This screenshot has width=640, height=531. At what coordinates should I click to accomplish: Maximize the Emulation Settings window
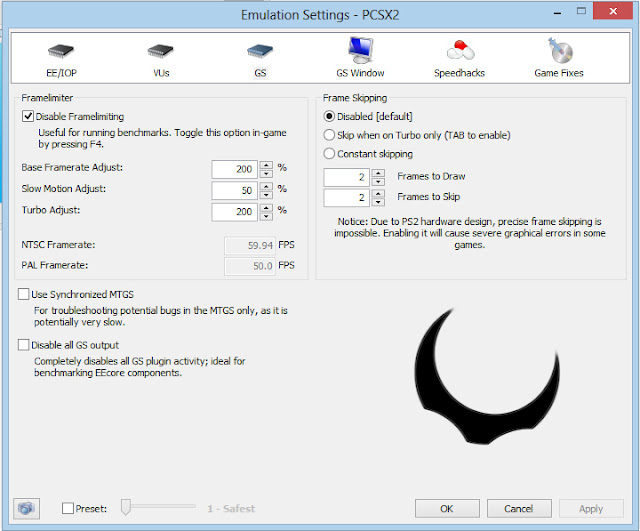pyautogui.click(x=581, y=11)
